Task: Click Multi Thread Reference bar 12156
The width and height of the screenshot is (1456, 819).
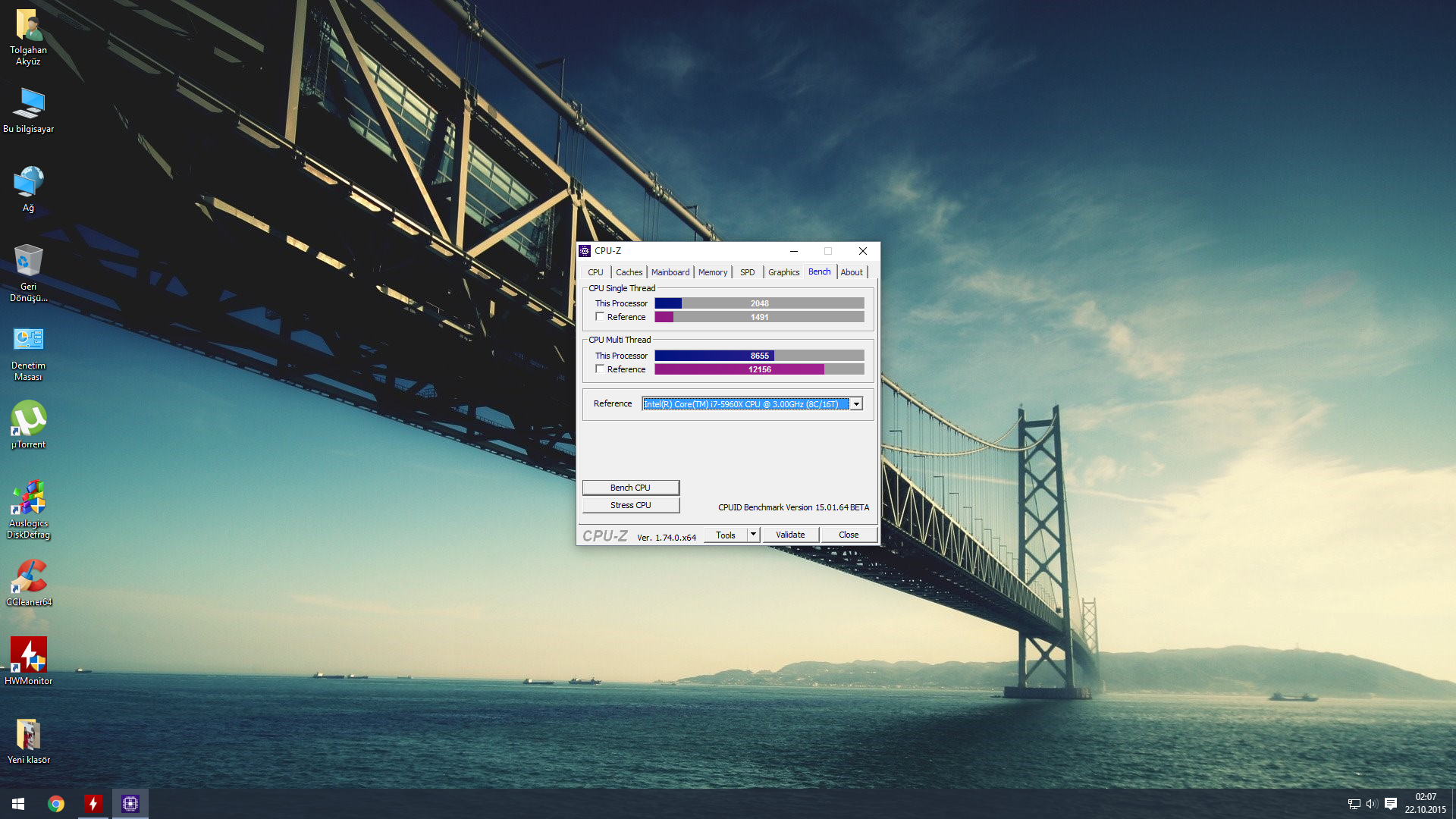Action: 759,369
